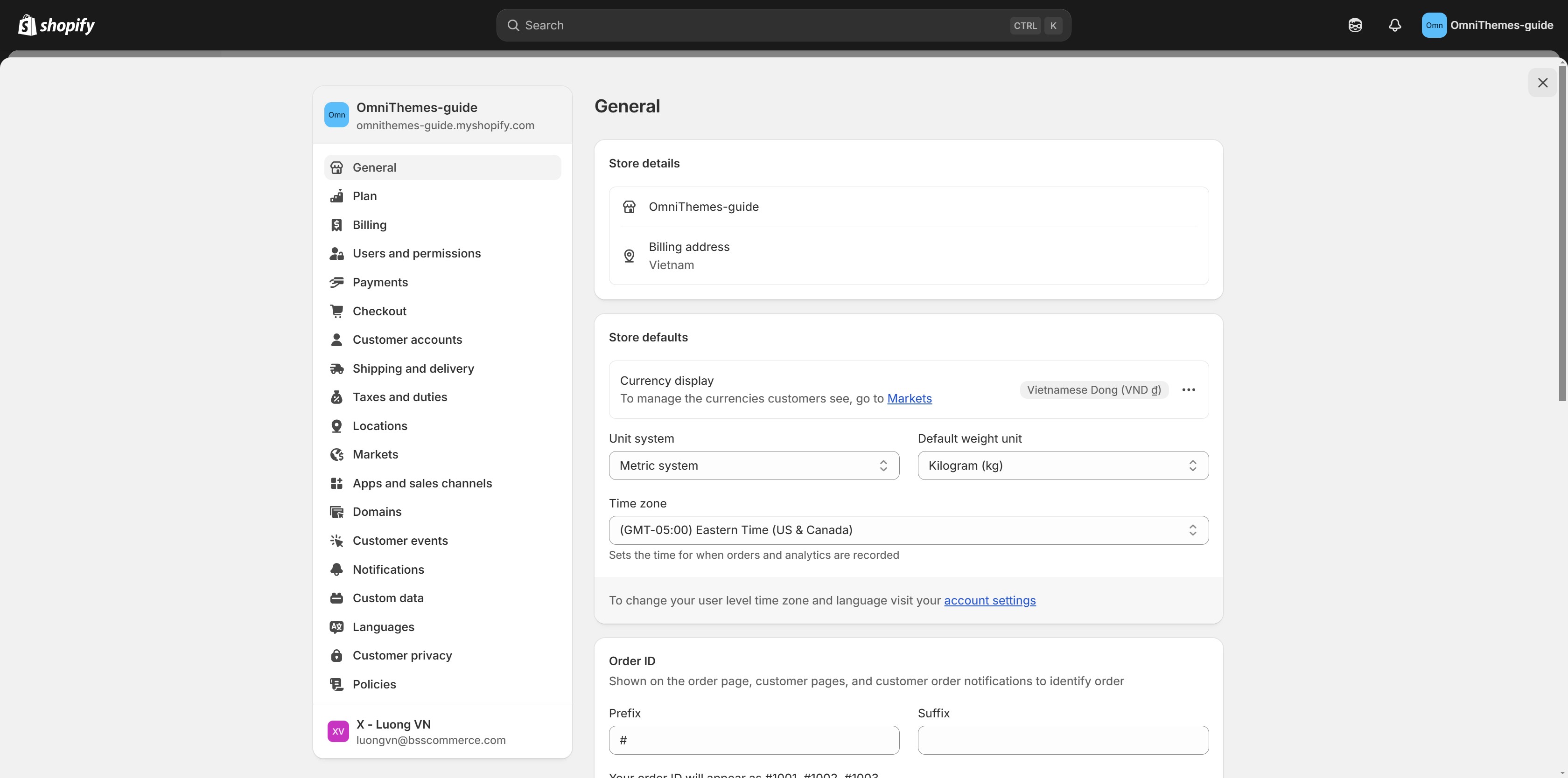This screenshot has width=1568, height=778.
Task: Click the Notifications bell icon in sidebar
Action: click(336, 570)
